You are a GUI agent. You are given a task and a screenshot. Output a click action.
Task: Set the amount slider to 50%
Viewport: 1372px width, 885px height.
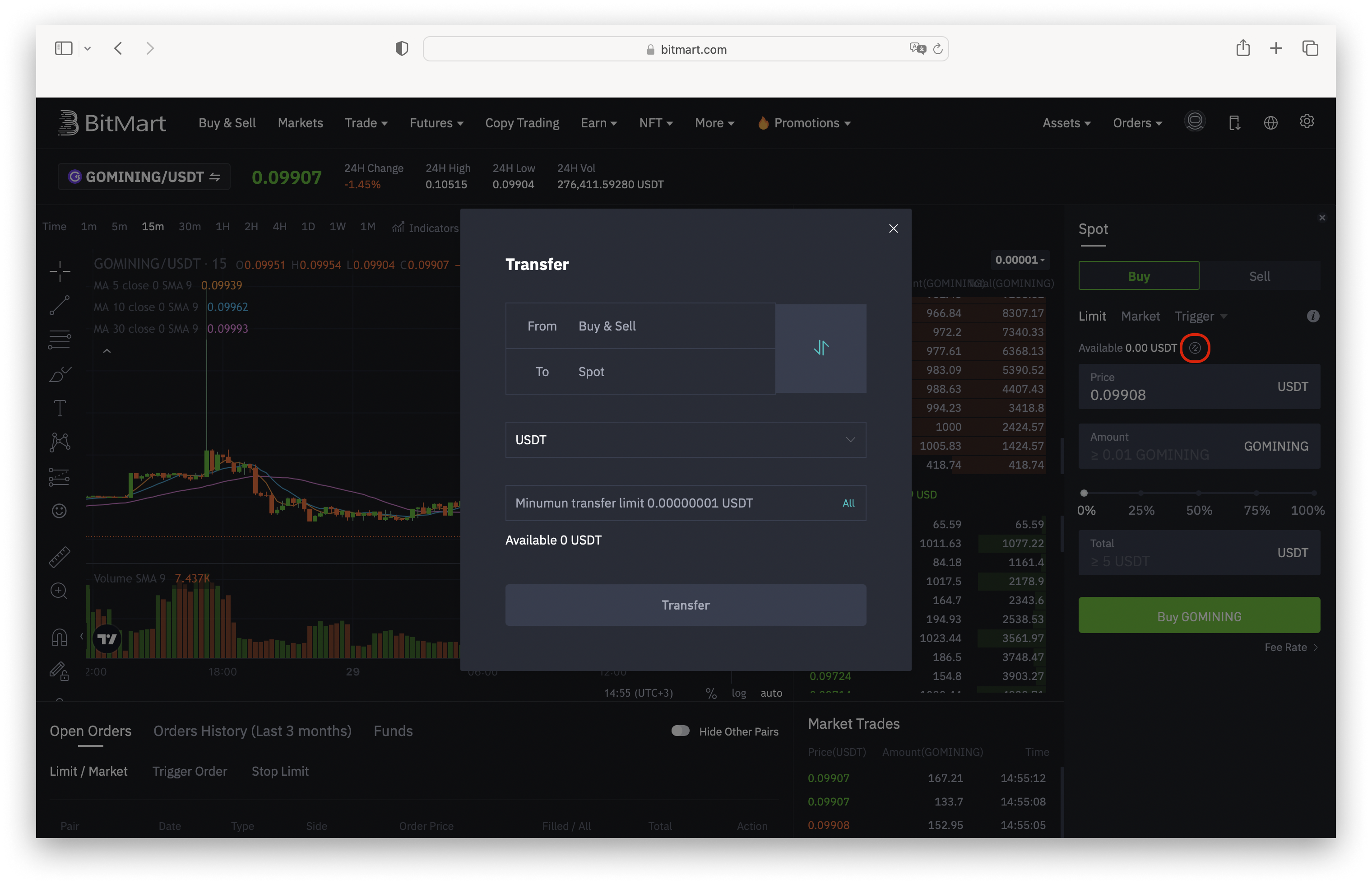click(x=1199, y=493)
